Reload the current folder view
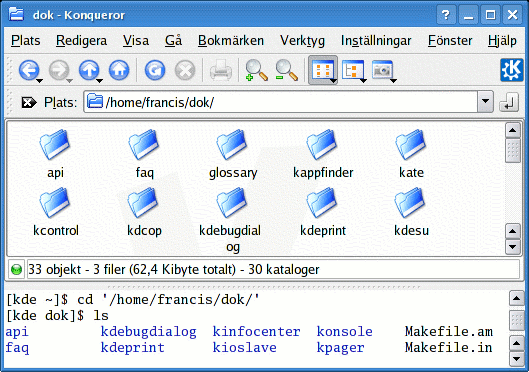Viewport: 529px width, 372px height. [x=155, y=70]
